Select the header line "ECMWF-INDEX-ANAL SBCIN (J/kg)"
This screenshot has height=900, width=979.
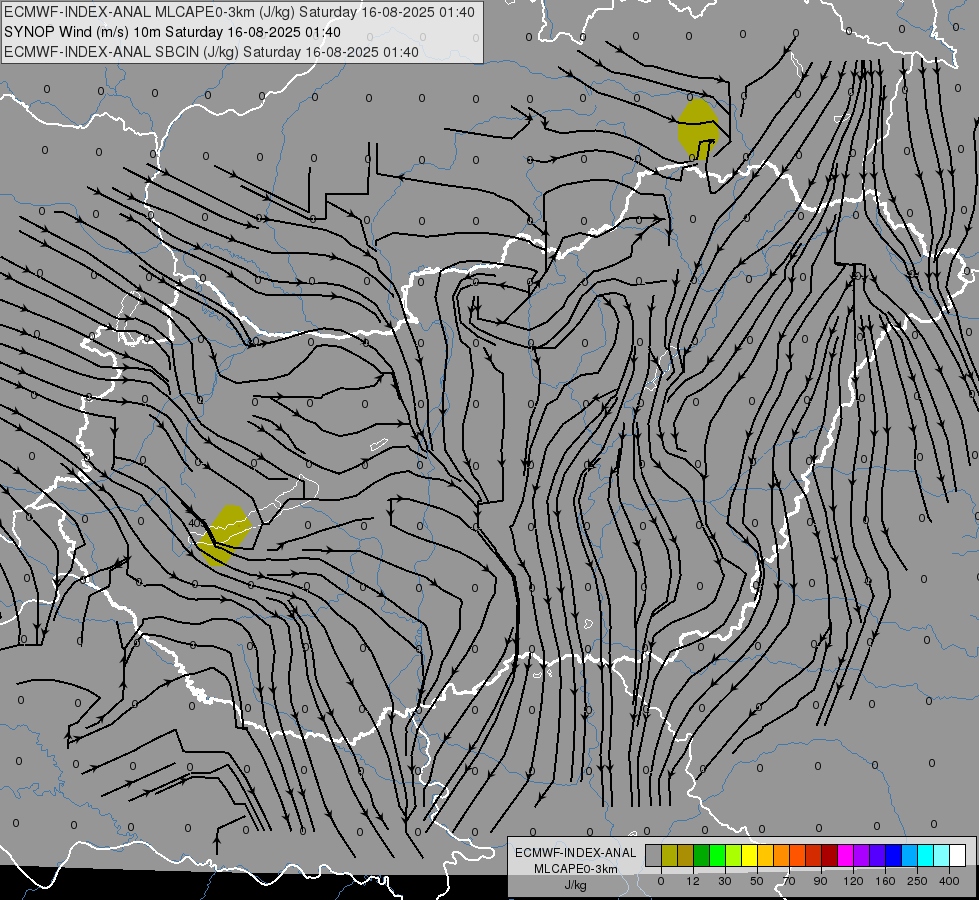coord(211,52)
